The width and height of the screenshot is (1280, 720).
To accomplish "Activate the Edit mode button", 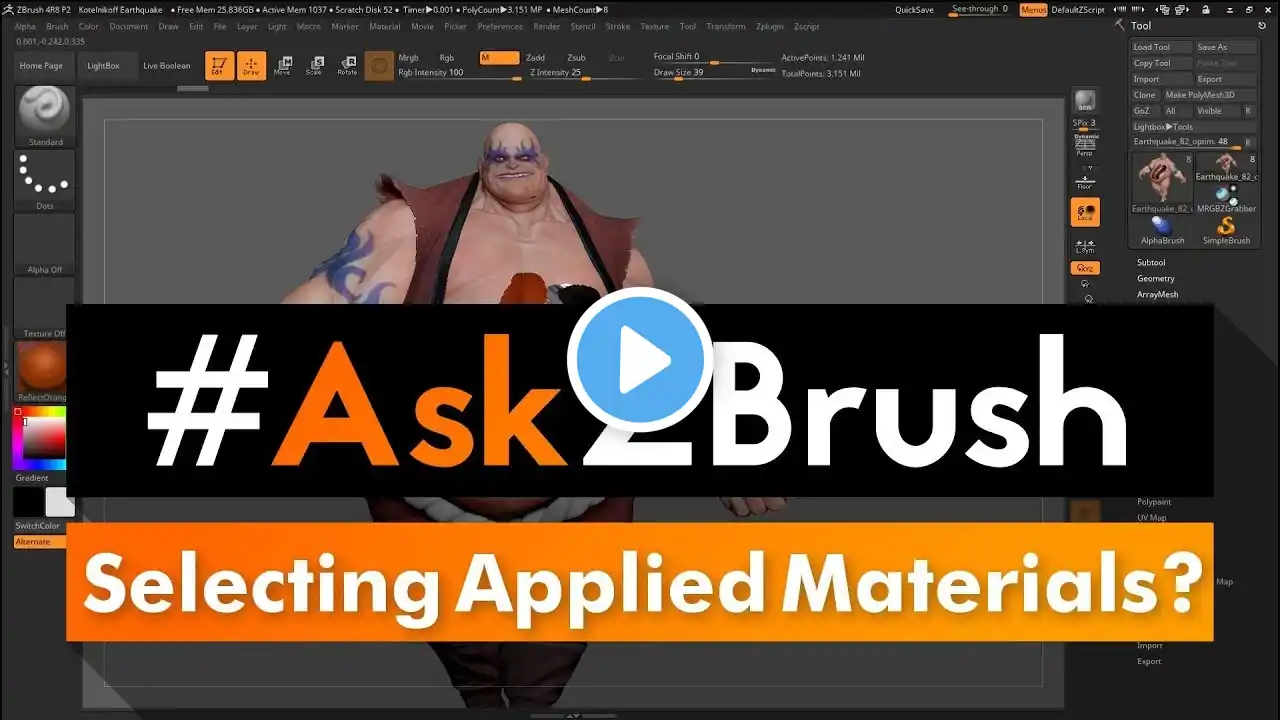I will coord(219,66).
